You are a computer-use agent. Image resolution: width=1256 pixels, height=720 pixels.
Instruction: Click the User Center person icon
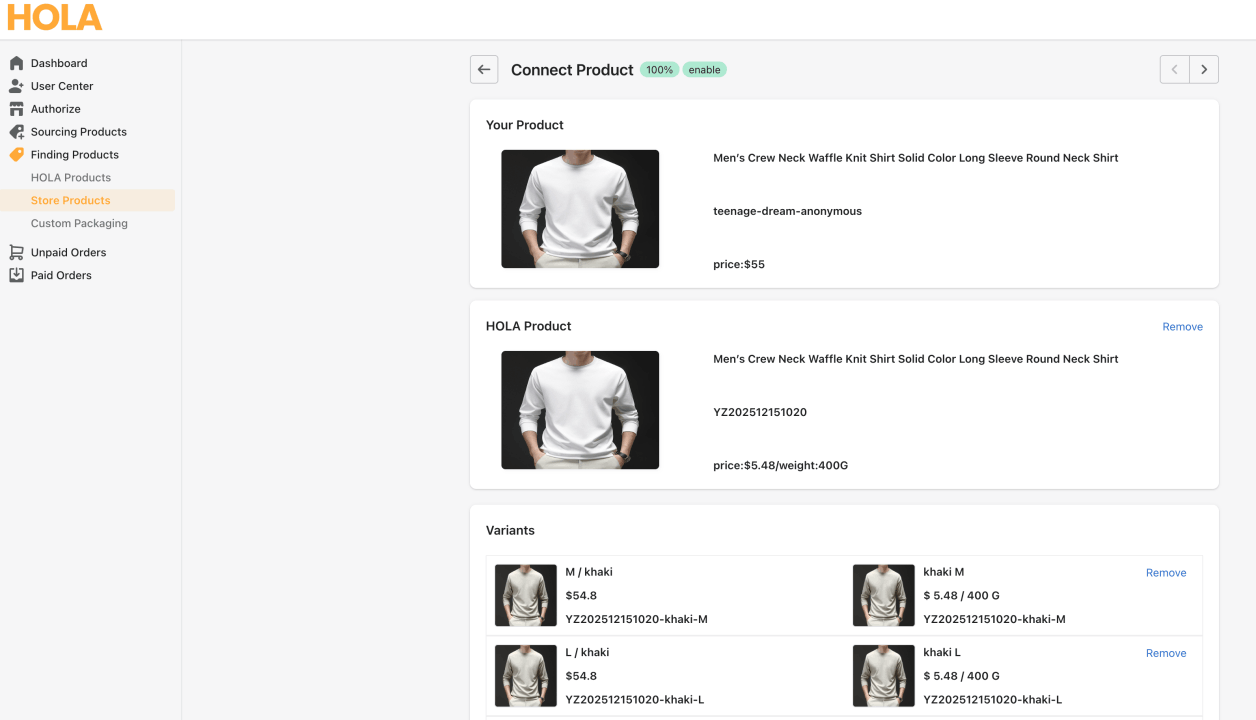tap(16, 86)
